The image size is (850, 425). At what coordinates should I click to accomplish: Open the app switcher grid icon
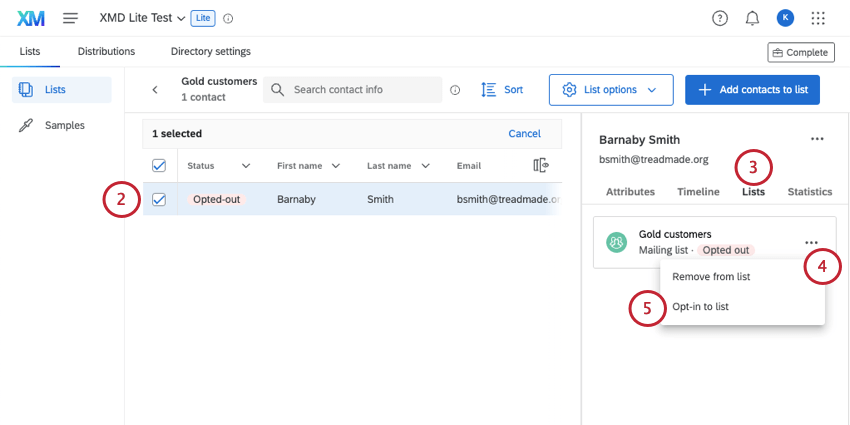(818, 18)
